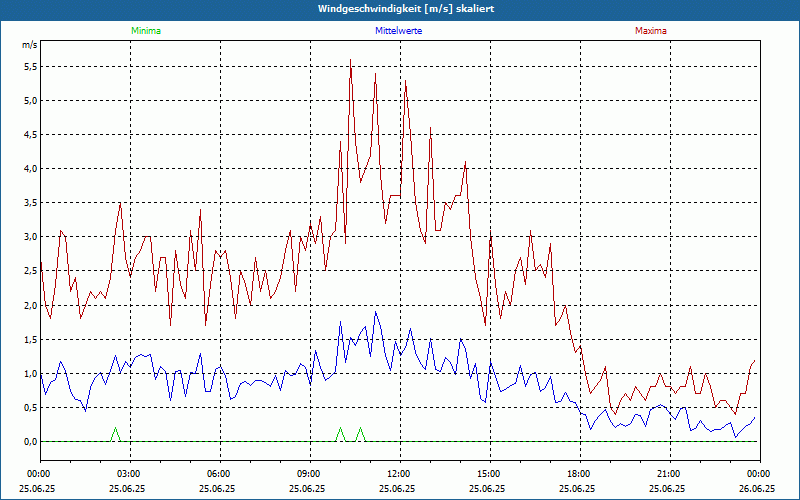This screenshot has width=800, height=500.
Task: Click the red Maxima peak above 5,5 m/s
Action: click(351, 60)
